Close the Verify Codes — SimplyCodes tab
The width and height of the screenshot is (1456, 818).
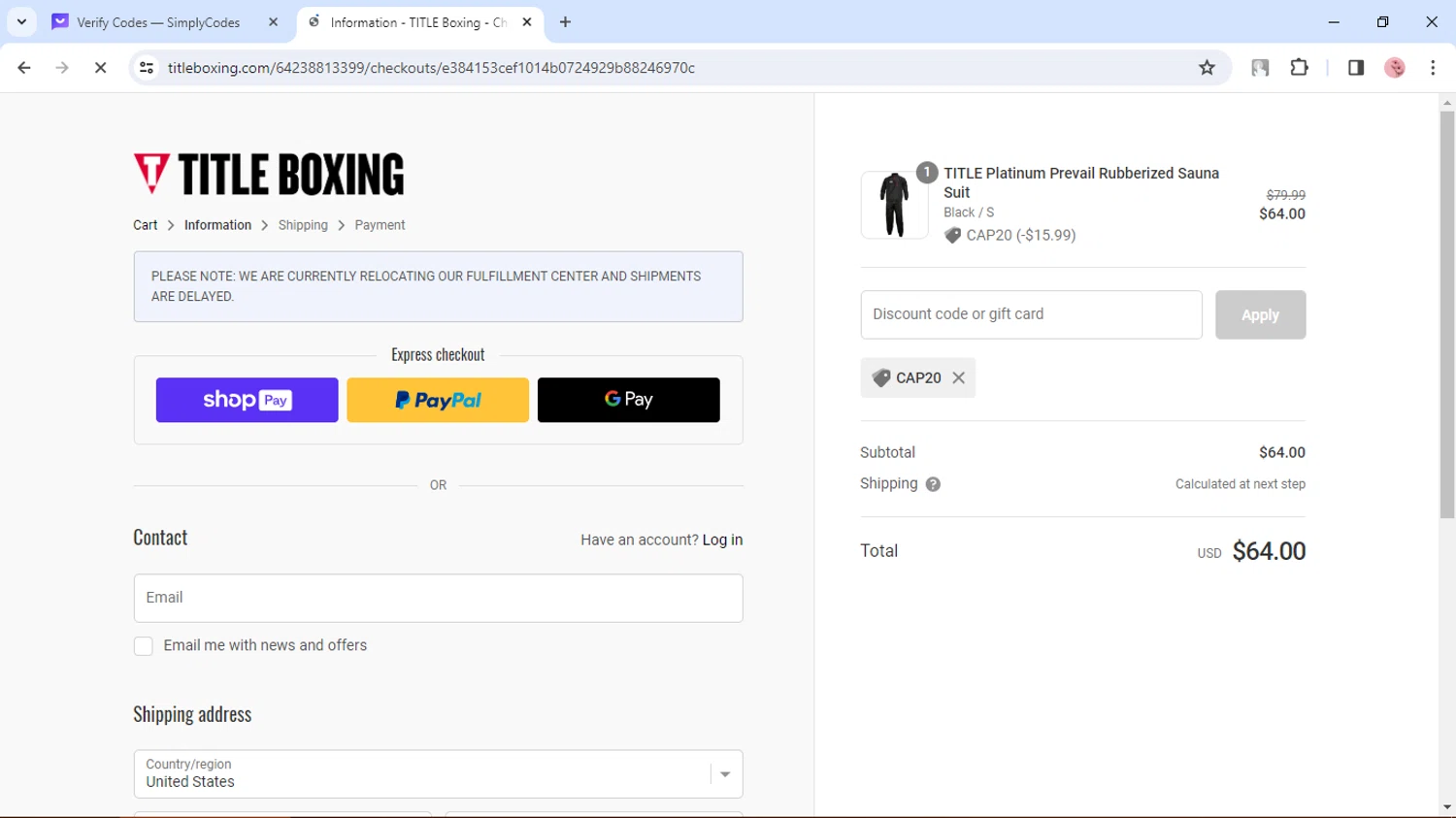tap(273, 21)
